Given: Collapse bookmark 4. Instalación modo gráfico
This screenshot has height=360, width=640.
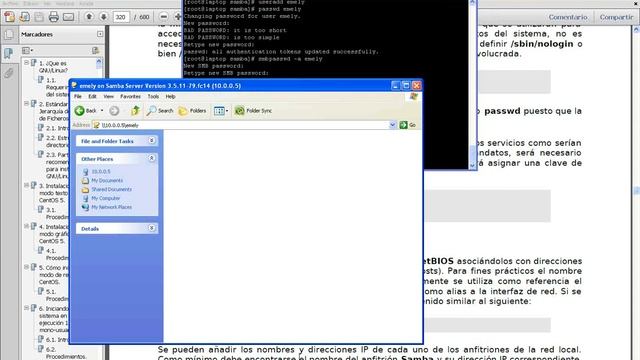Looking at the screenshot, I should tap(26, 226).
